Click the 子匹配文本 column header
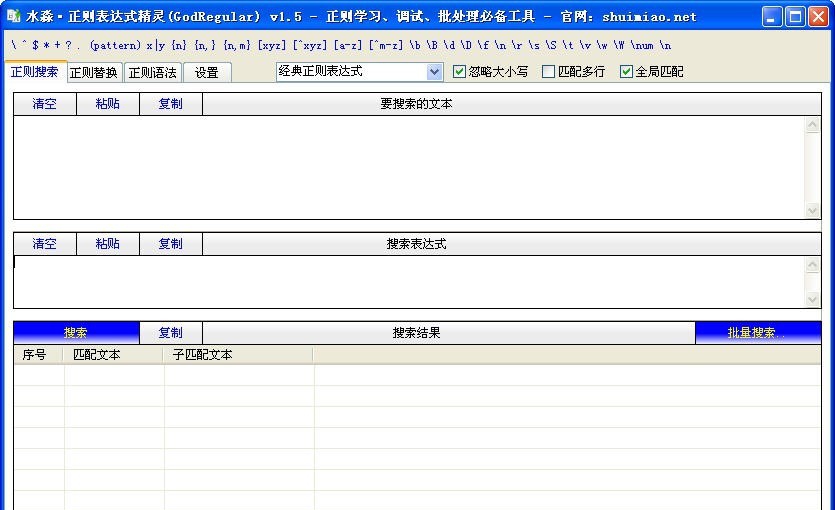 [239, 355]
